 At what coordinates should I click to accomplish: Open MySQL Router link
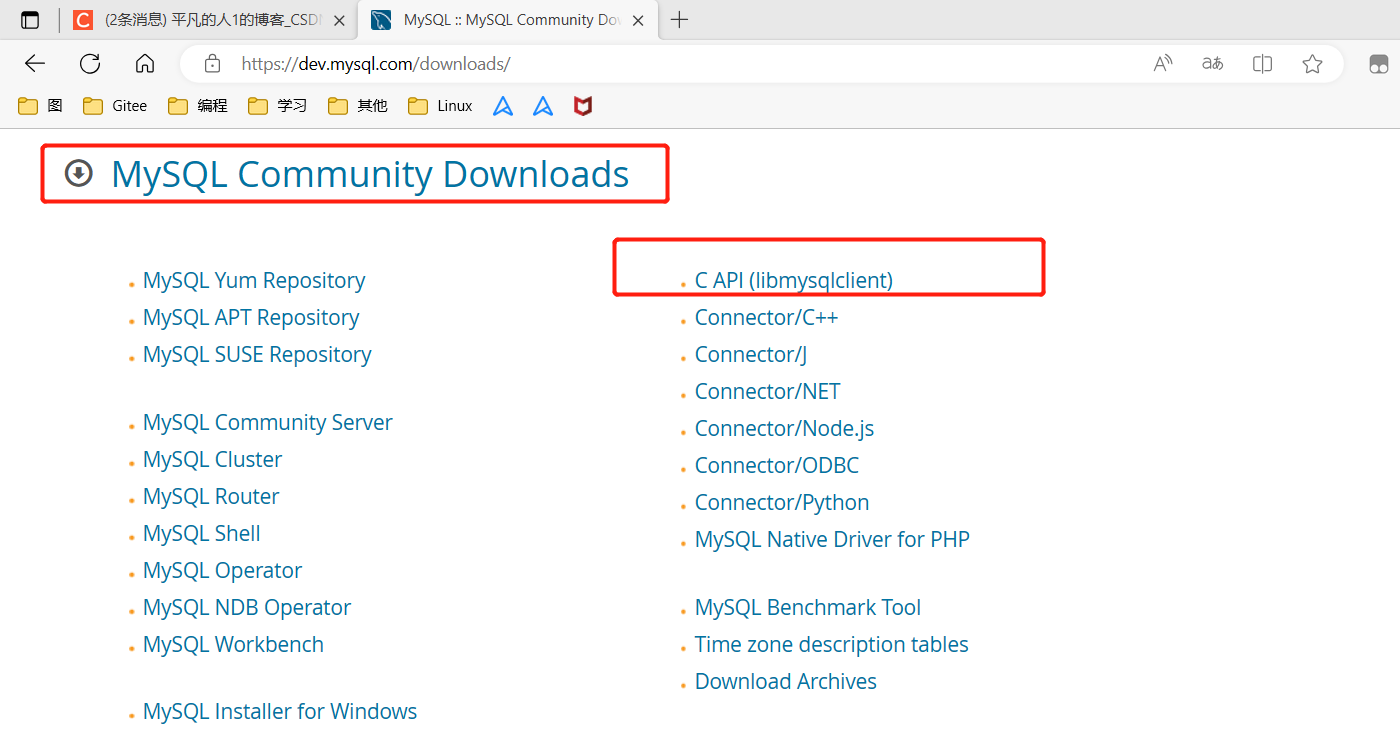click(211, 497)
